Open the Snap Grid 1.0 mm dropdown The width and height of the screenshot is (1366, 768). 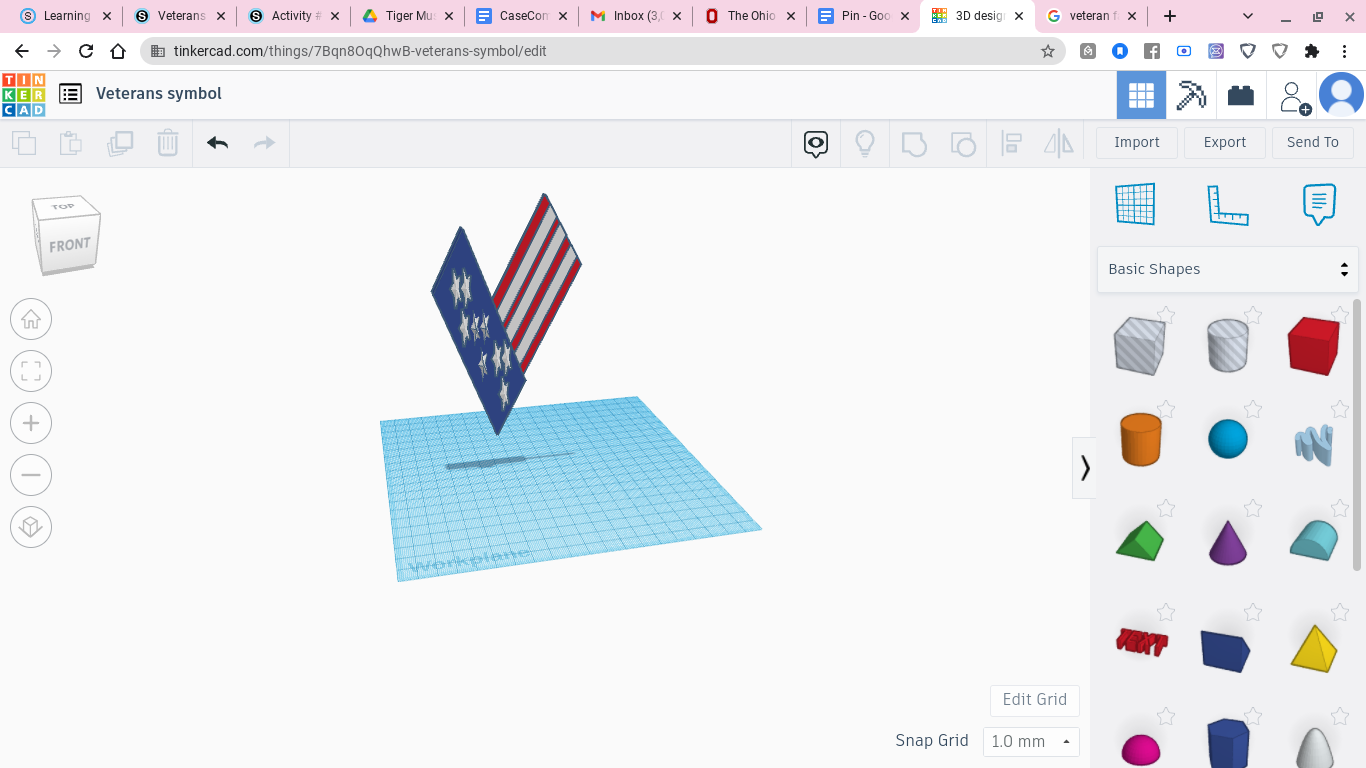pos(1031,741)
